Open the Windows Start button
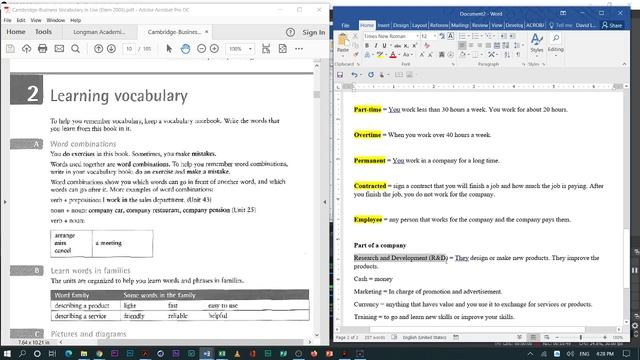Viewport: 640px width, 360px height. (7, 353)
